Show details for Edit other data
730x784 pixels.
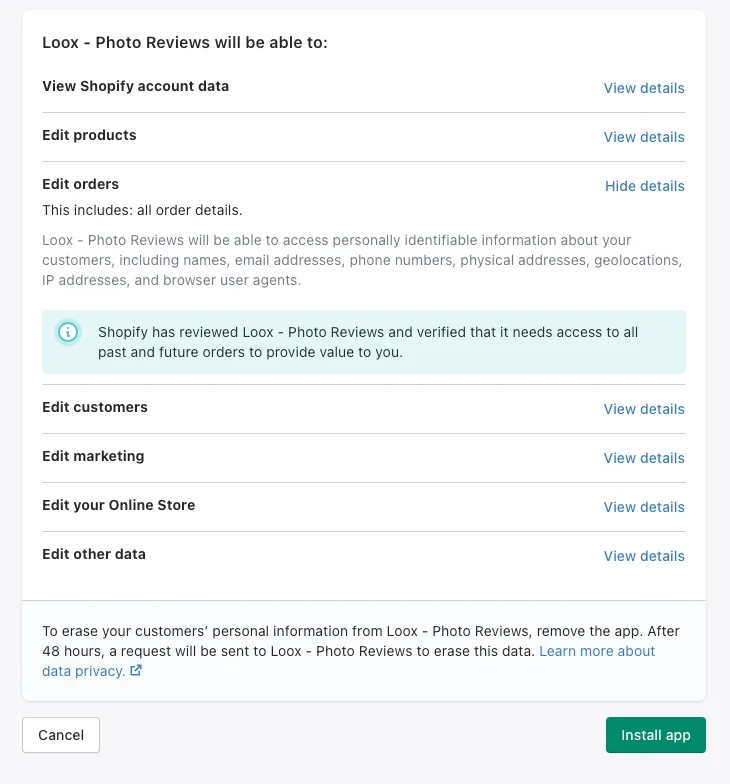[x=644, y=556]
